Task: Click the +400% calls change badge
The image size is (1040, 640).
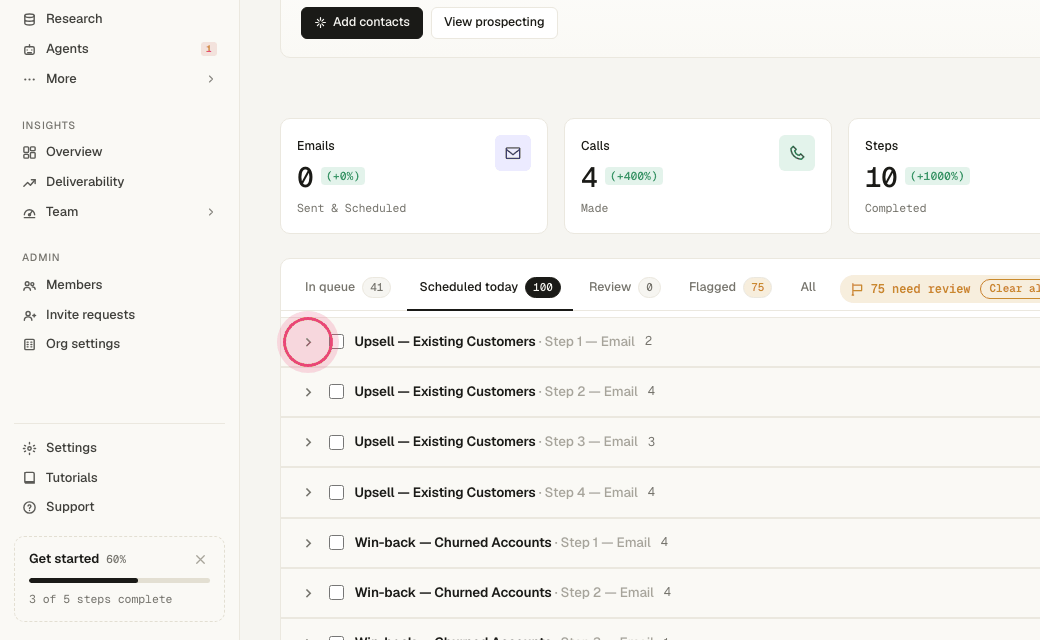Action: pyautogui.click(x=634, y=176)
